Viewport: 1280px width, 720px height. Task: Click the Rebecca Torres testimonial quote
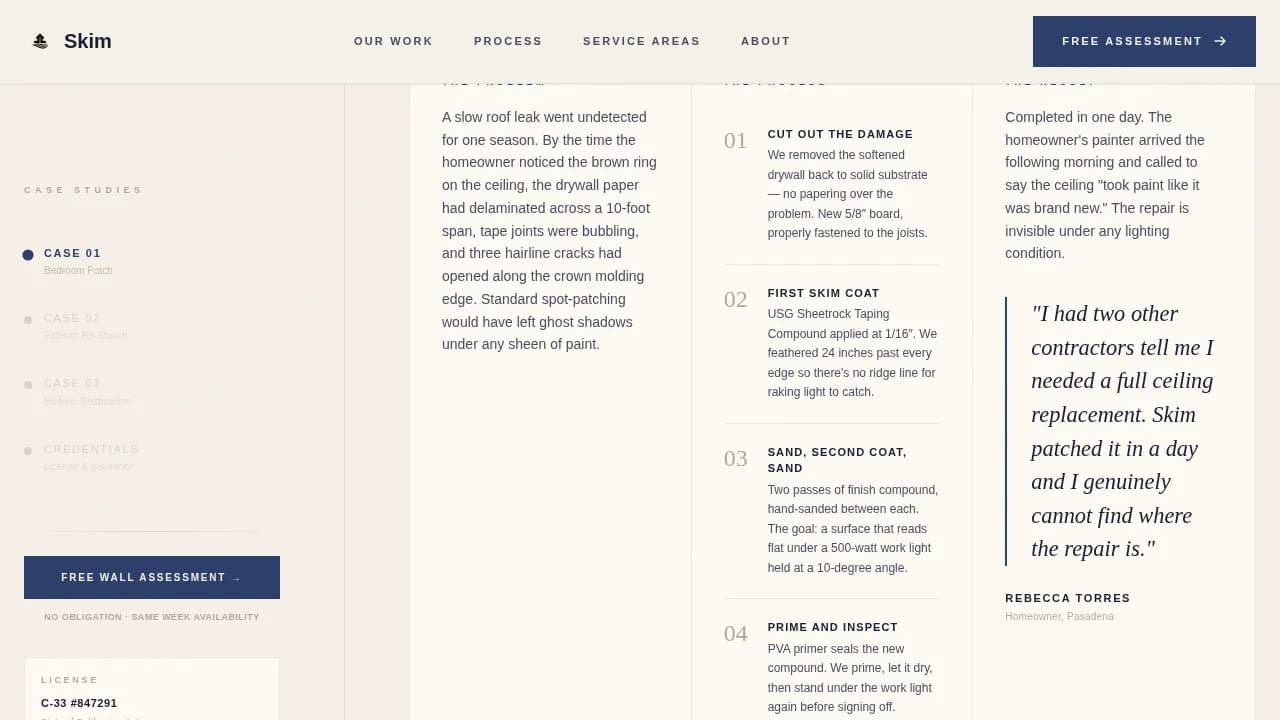1121,431
